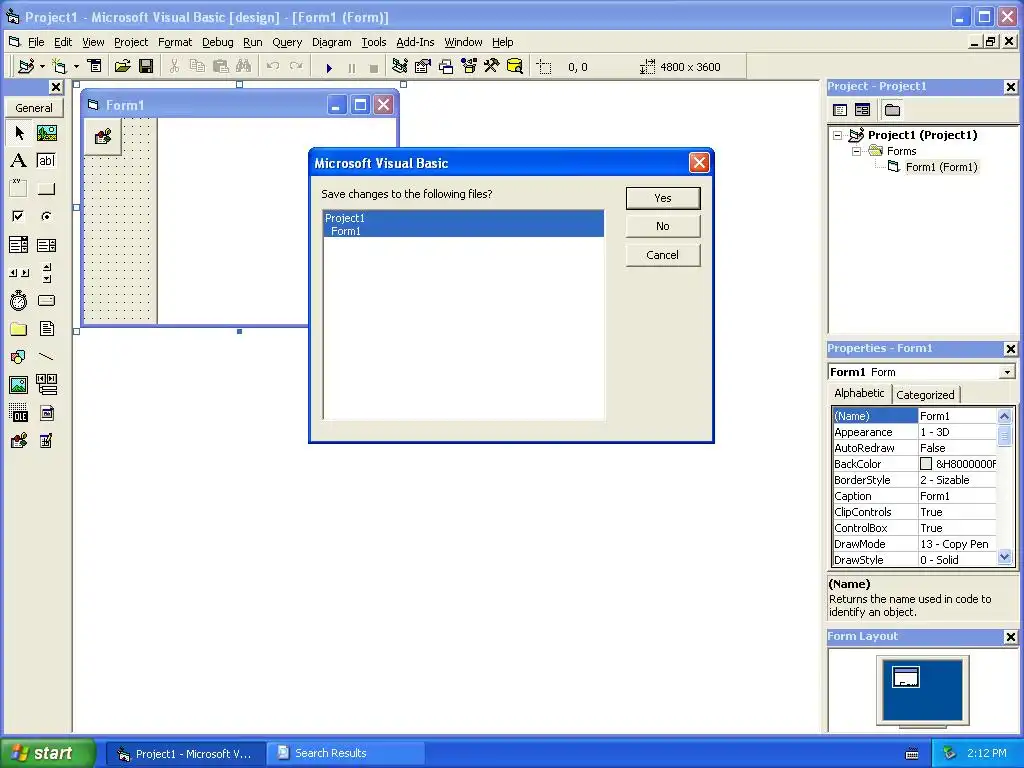Select the TextBox control tool

pos(46,161)
